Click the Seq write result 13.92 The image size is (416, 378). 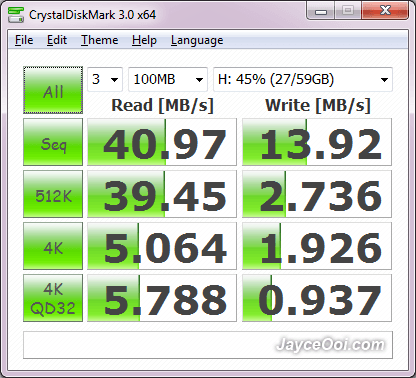[317, 142]
